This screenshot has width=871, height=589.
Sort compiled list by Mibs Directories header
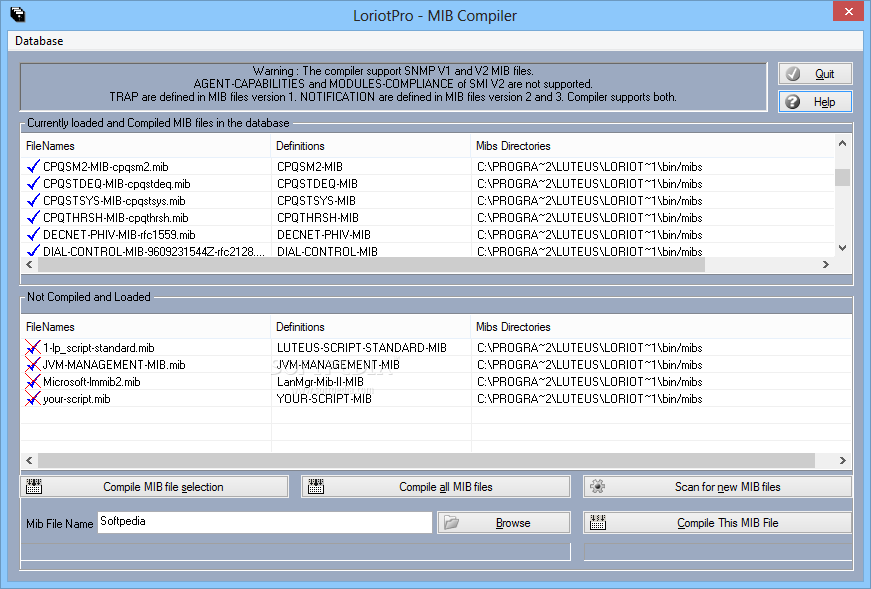point(652,146)
